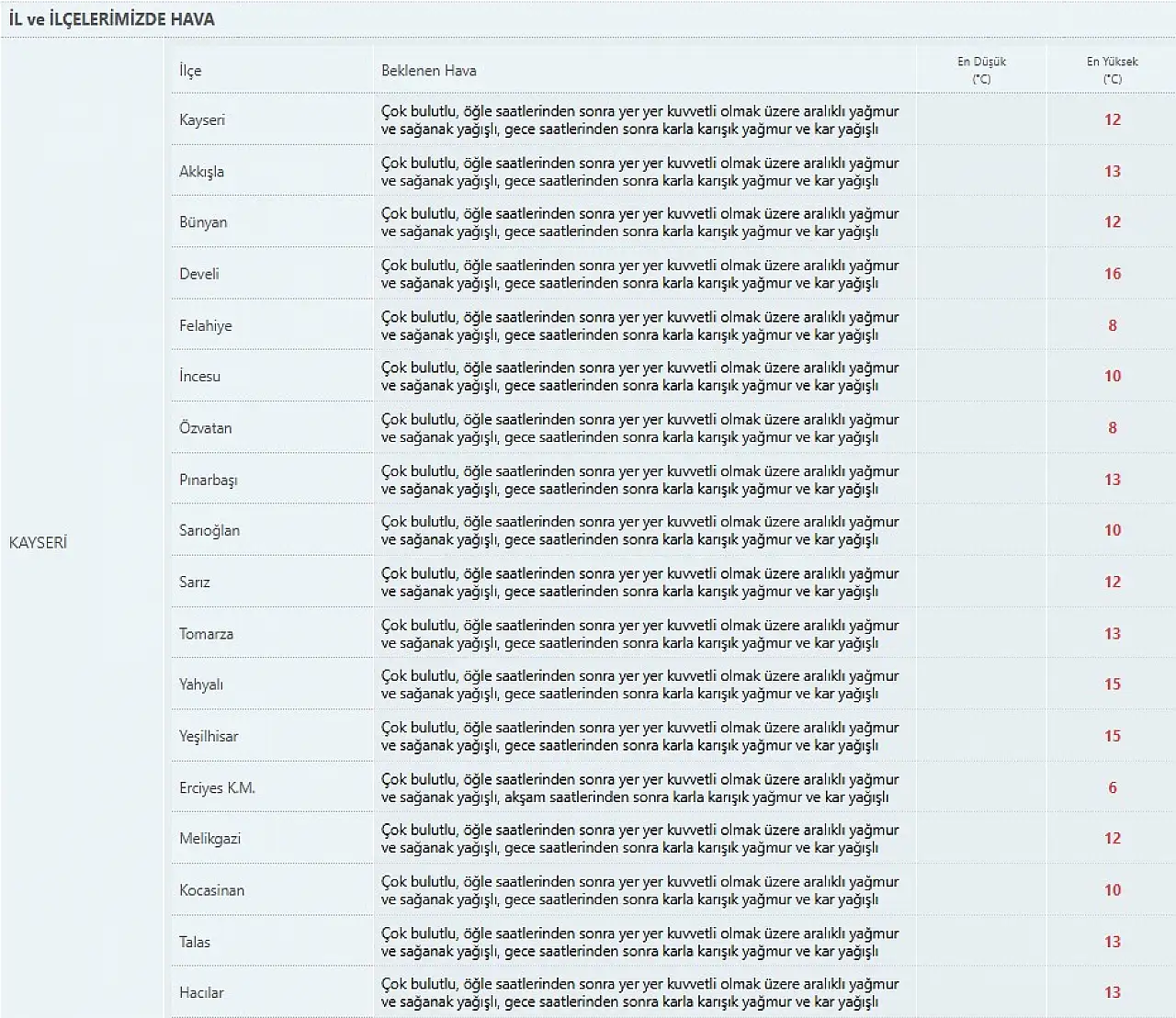The image size is (1176, 1018).
Task: Click İncesu's high temperature value 10
Action: click(1113, 376)
